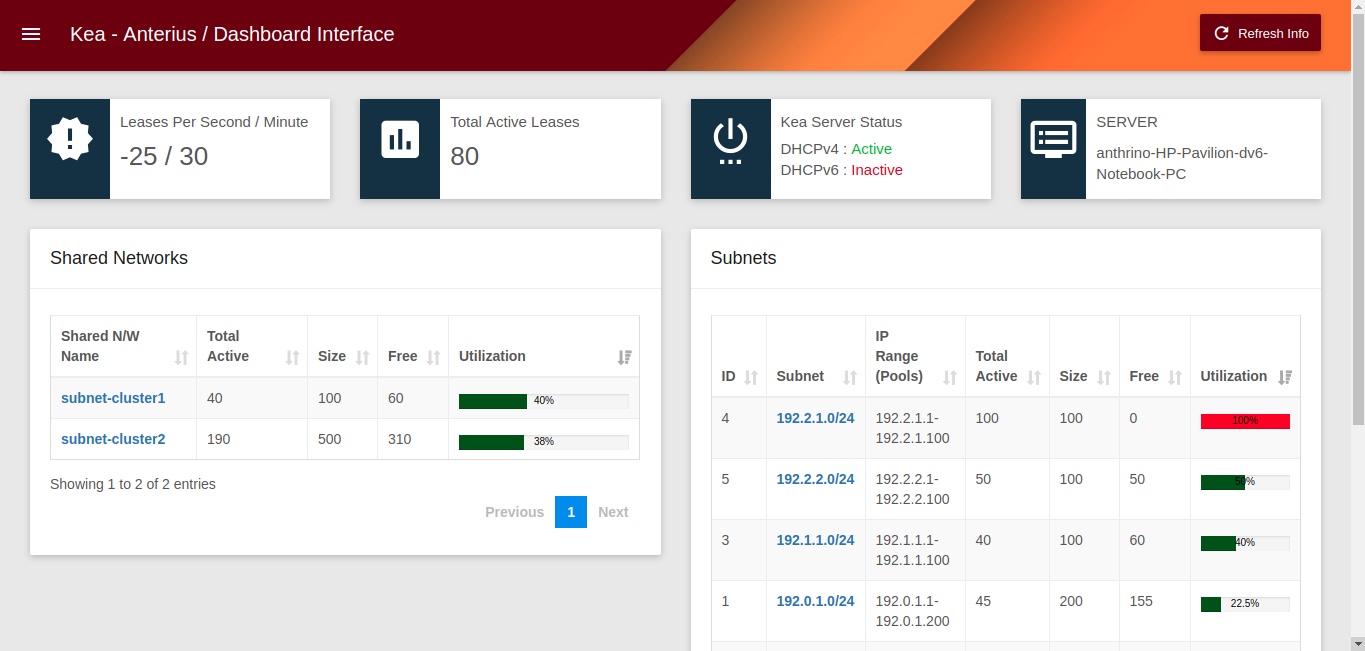Open the subnet-cluster1 shared network link

pyautogui.click(x=113, y=398)
